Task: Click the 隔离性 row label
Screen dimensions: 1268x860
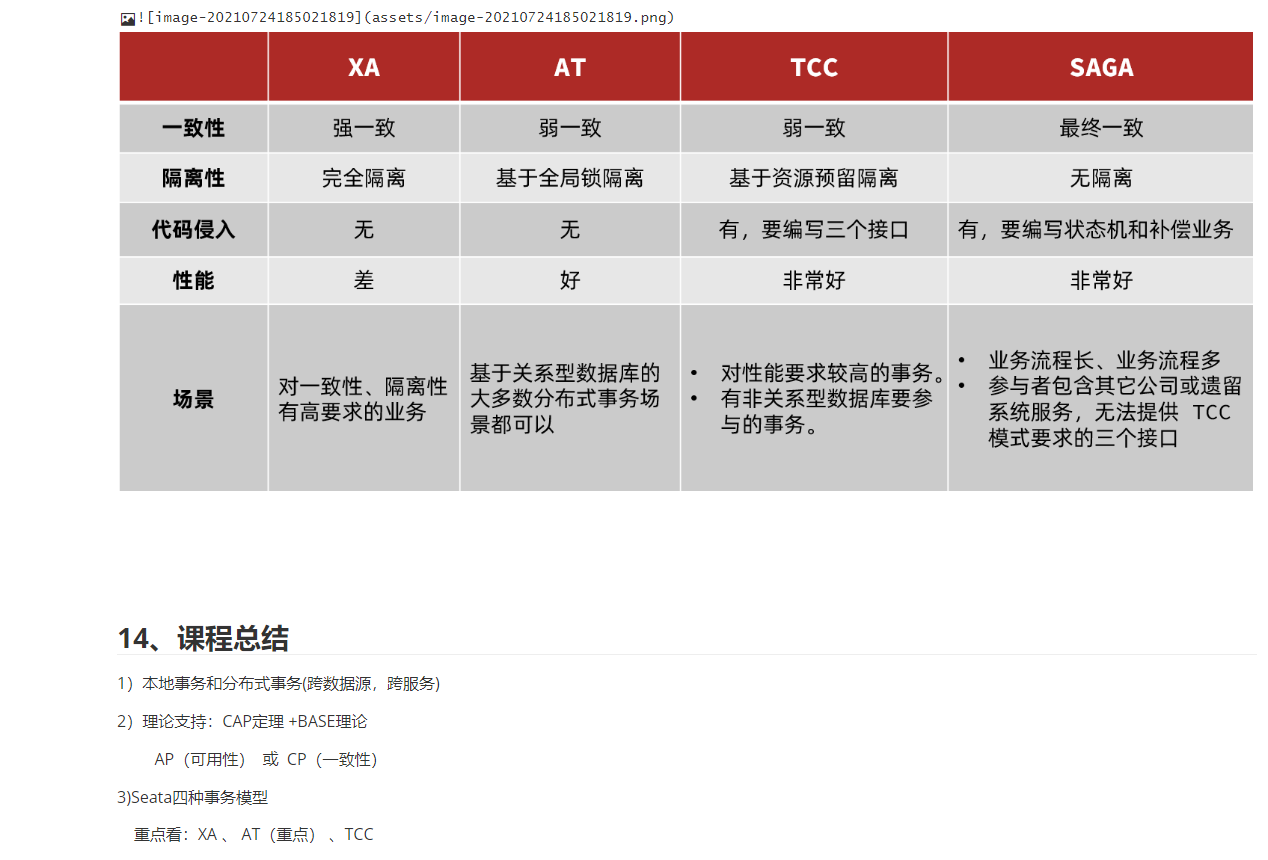Action: (x=193, y=178)
